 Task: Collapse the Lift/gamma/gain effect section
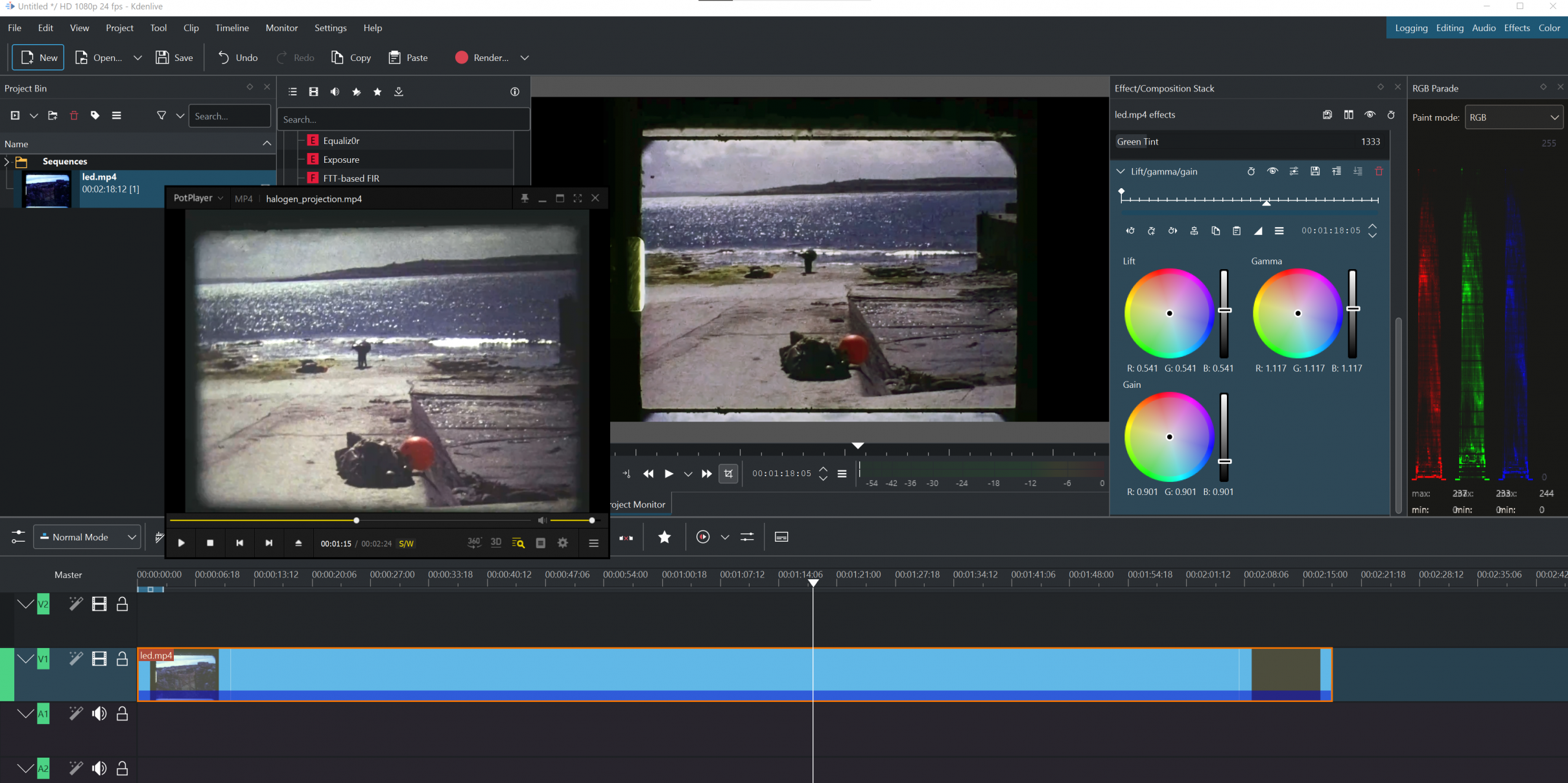[1121, 171]
